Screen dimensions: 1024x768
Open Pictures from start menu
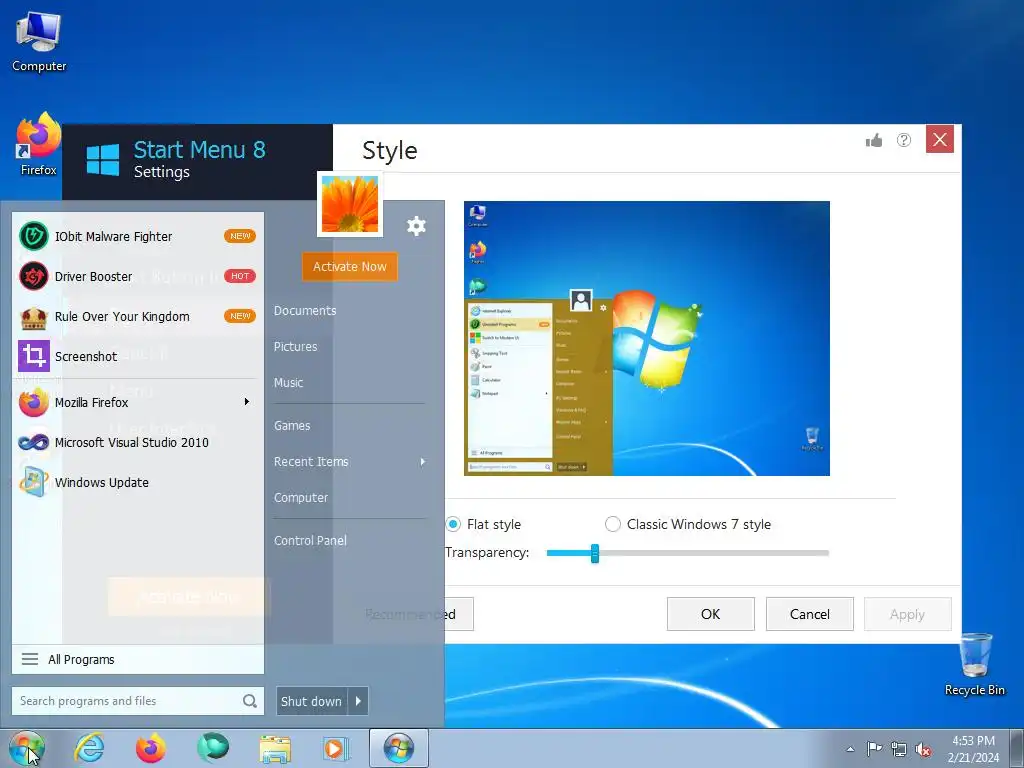295,347
